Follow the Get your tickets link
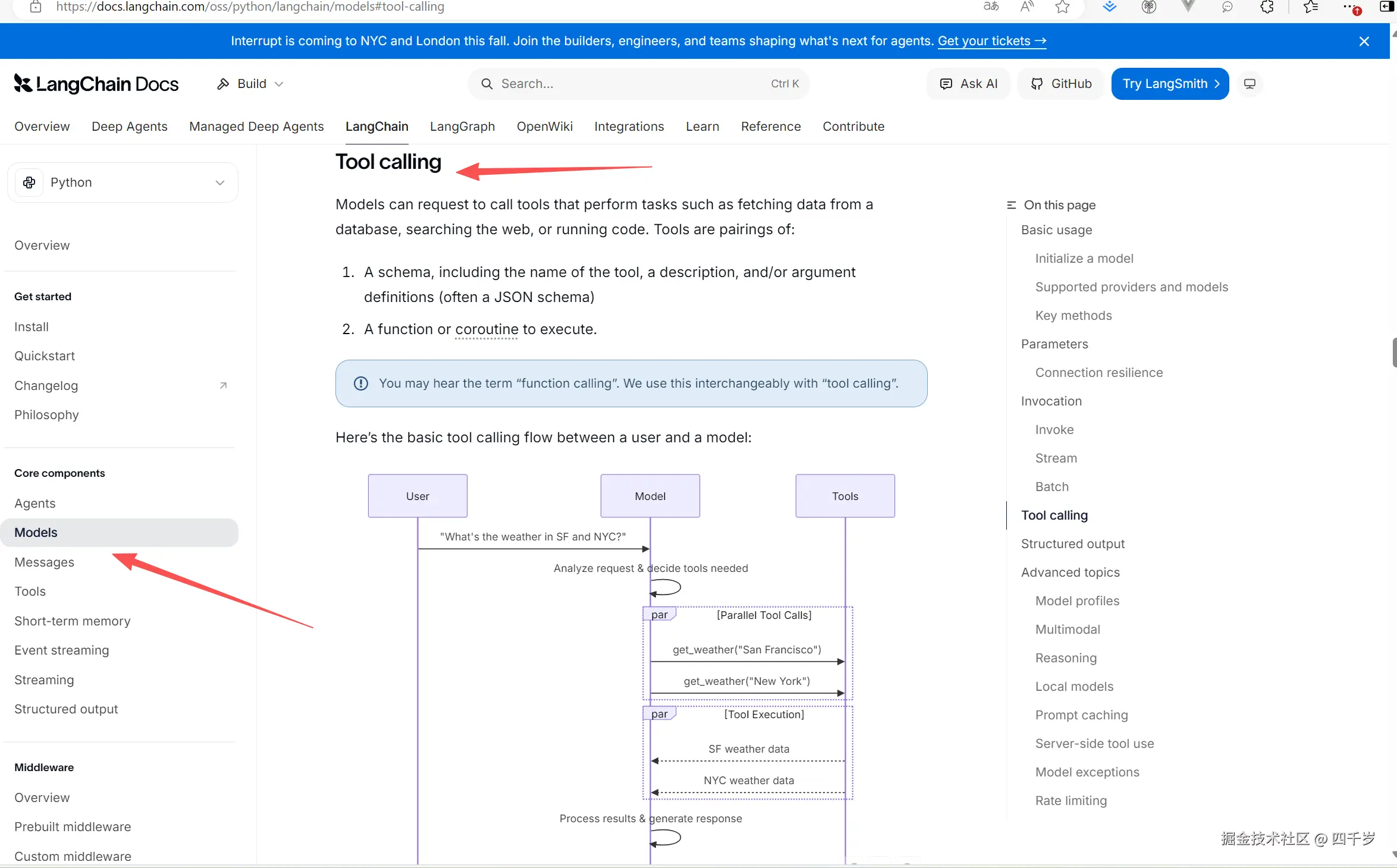This screenshot has height=868, width=1397. pos(992,41)
